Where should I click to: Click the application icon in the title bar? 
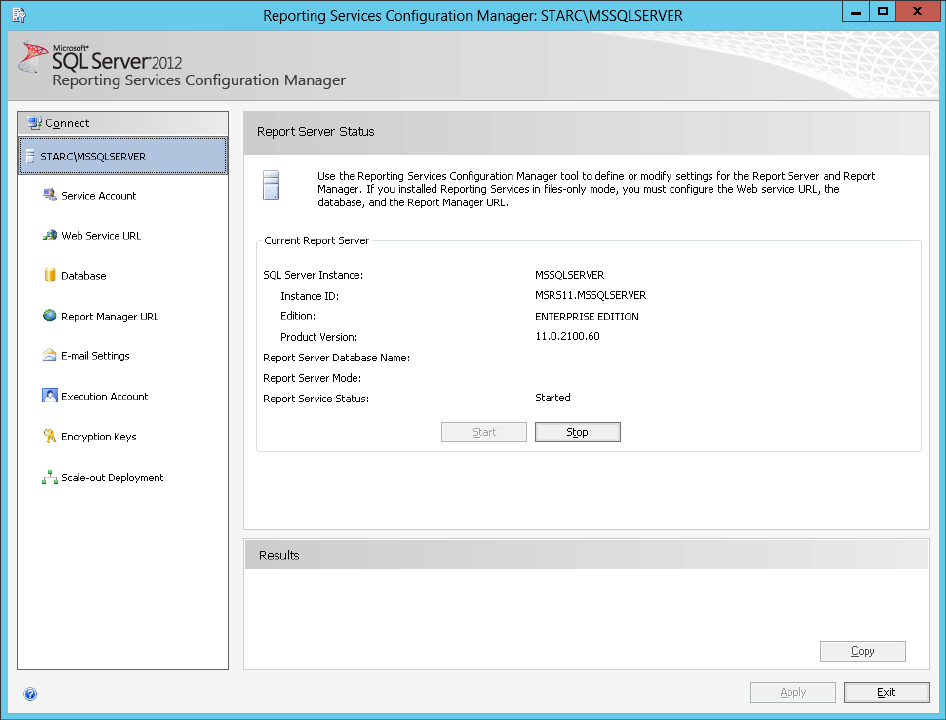pos(19,15)
